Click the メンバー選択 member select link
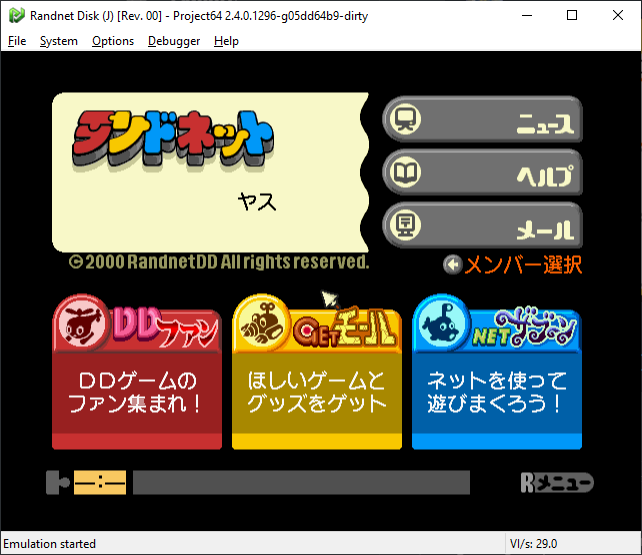642x555 pixels. coord(523,265)
